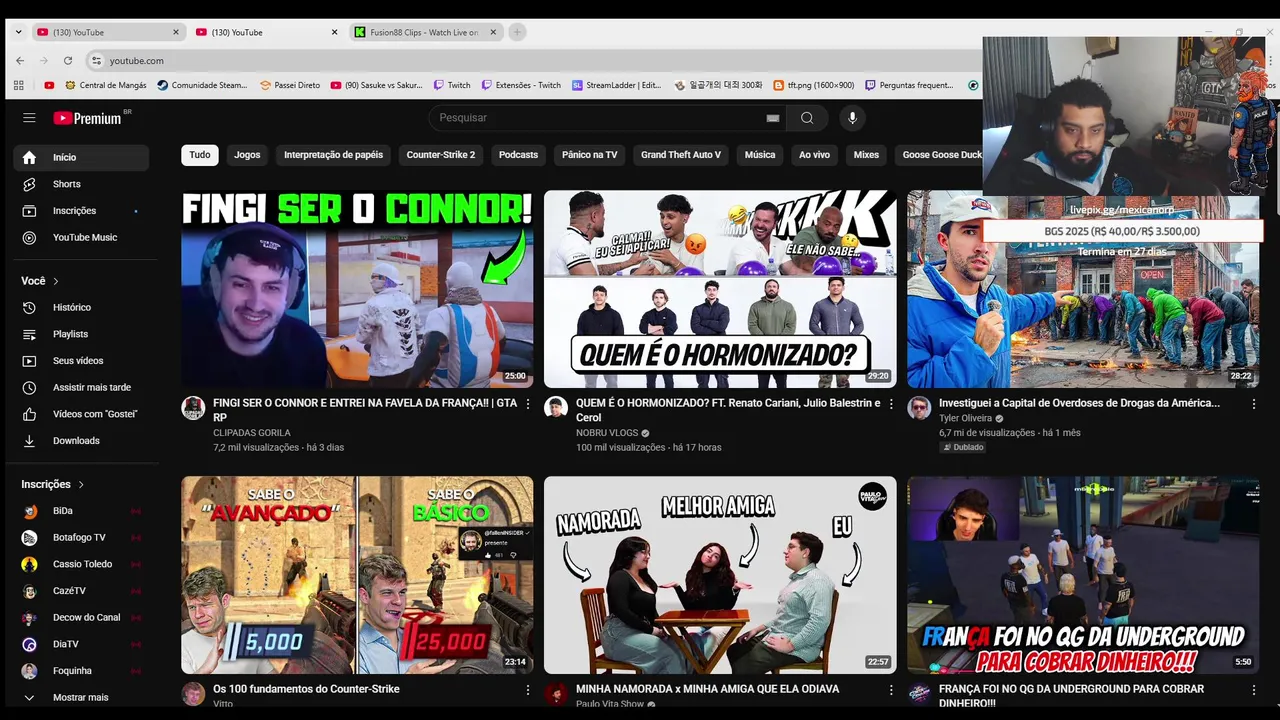1280x720 pixels.
Task: Open the NOBRU VLOGS channel name
Action: click(x=607, y=433)
